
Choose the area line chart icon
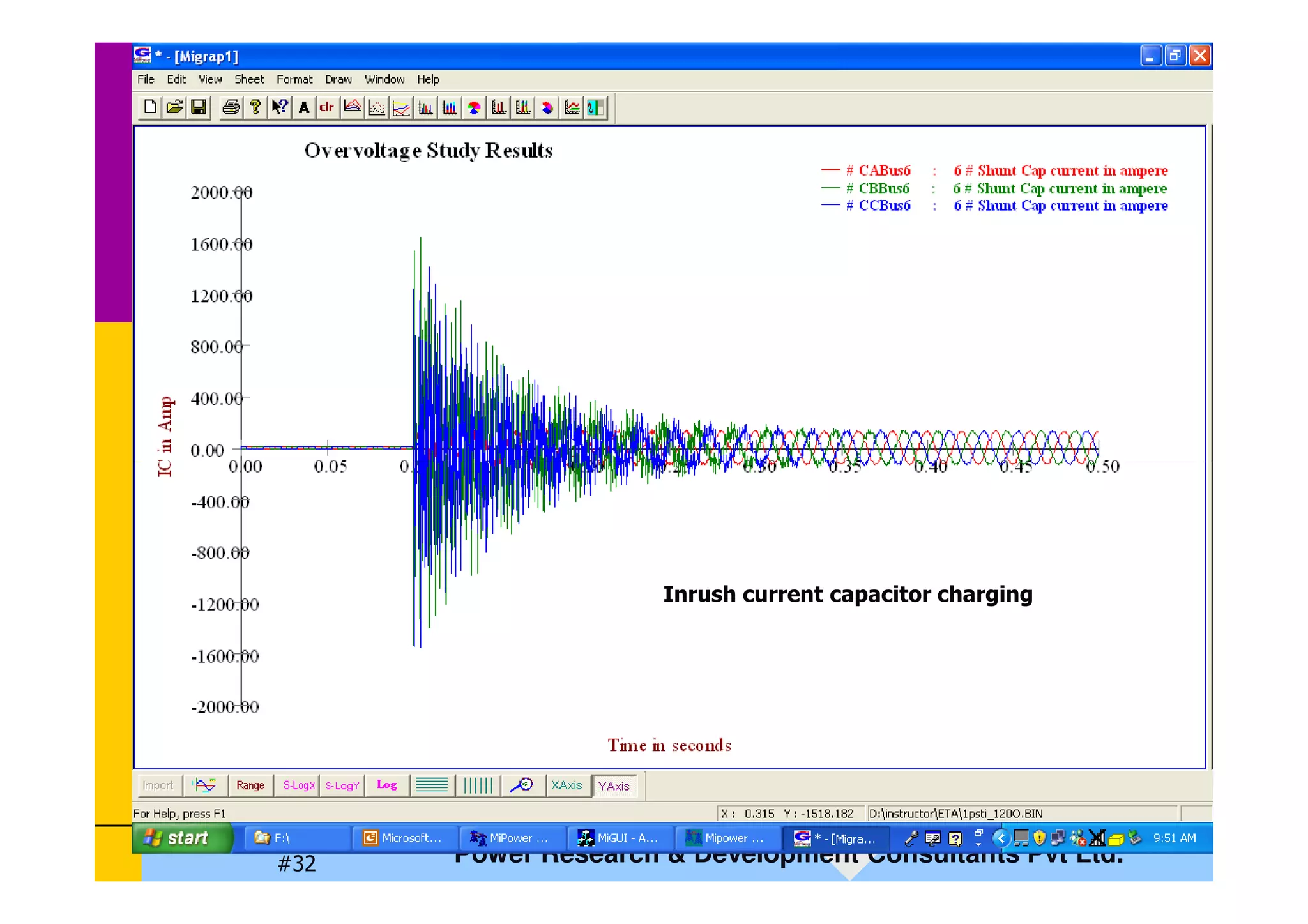coord(352,107)
